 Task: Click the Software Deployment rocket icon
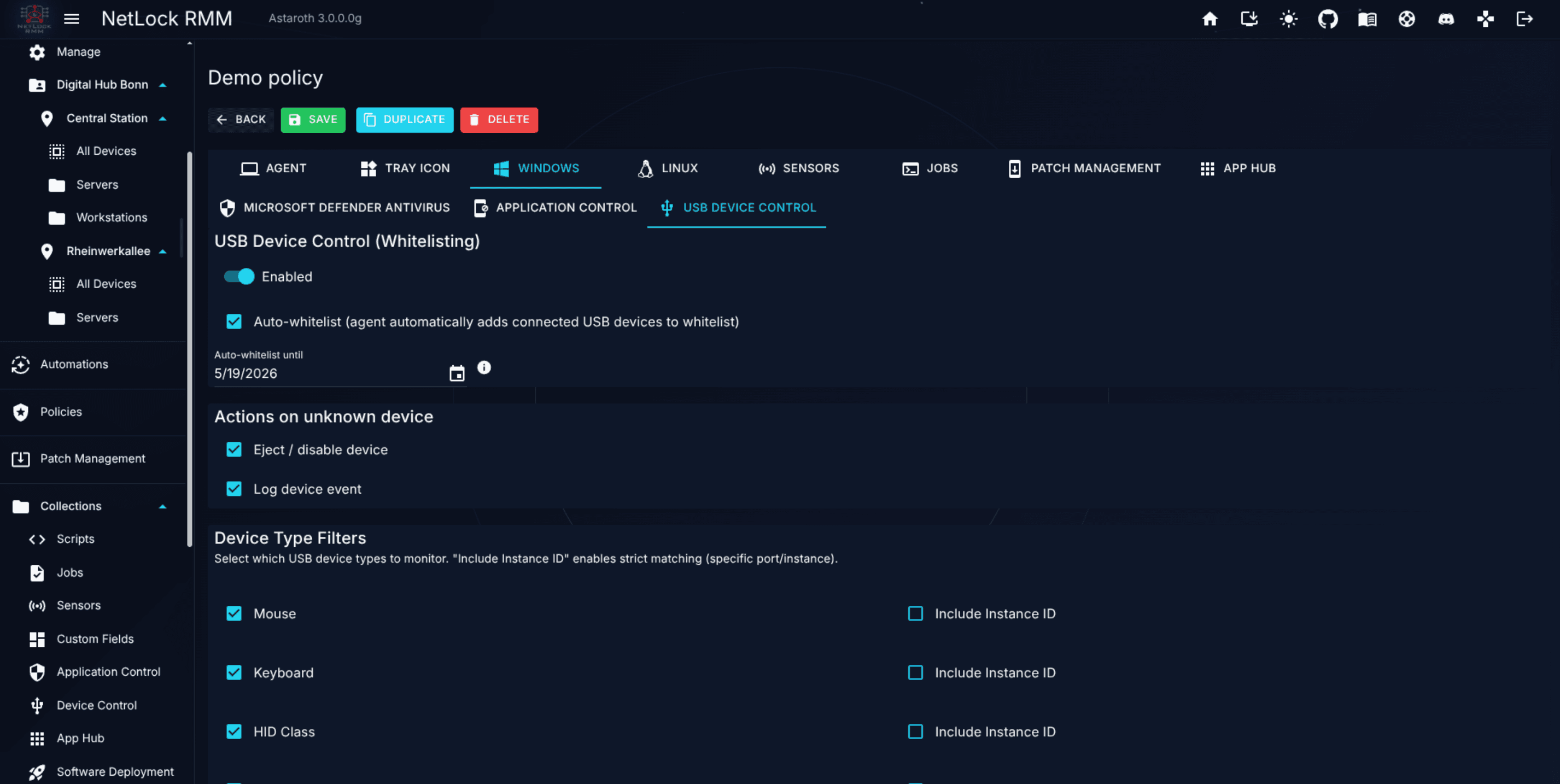(x=37, y=772)
